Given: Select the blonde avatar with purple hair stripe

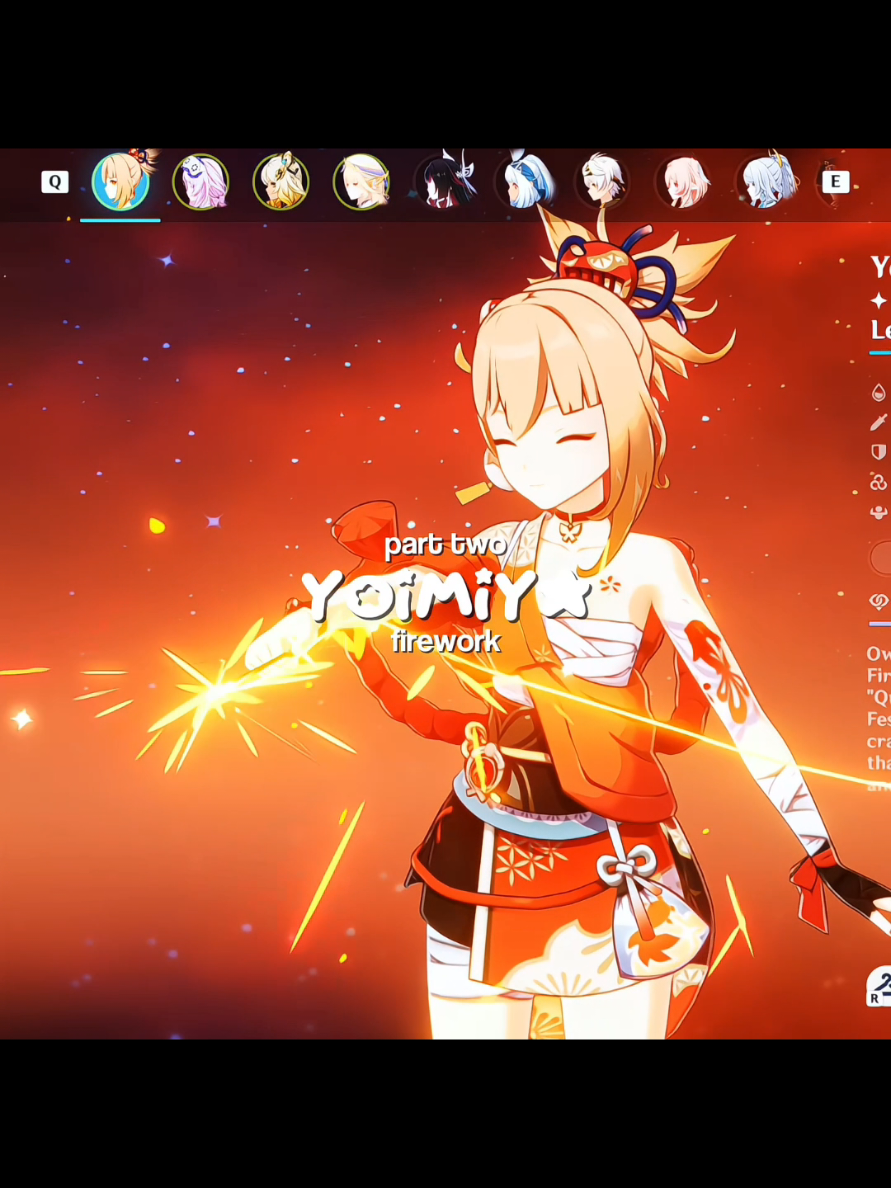Looking at the screenshot, I should (361, 182).
